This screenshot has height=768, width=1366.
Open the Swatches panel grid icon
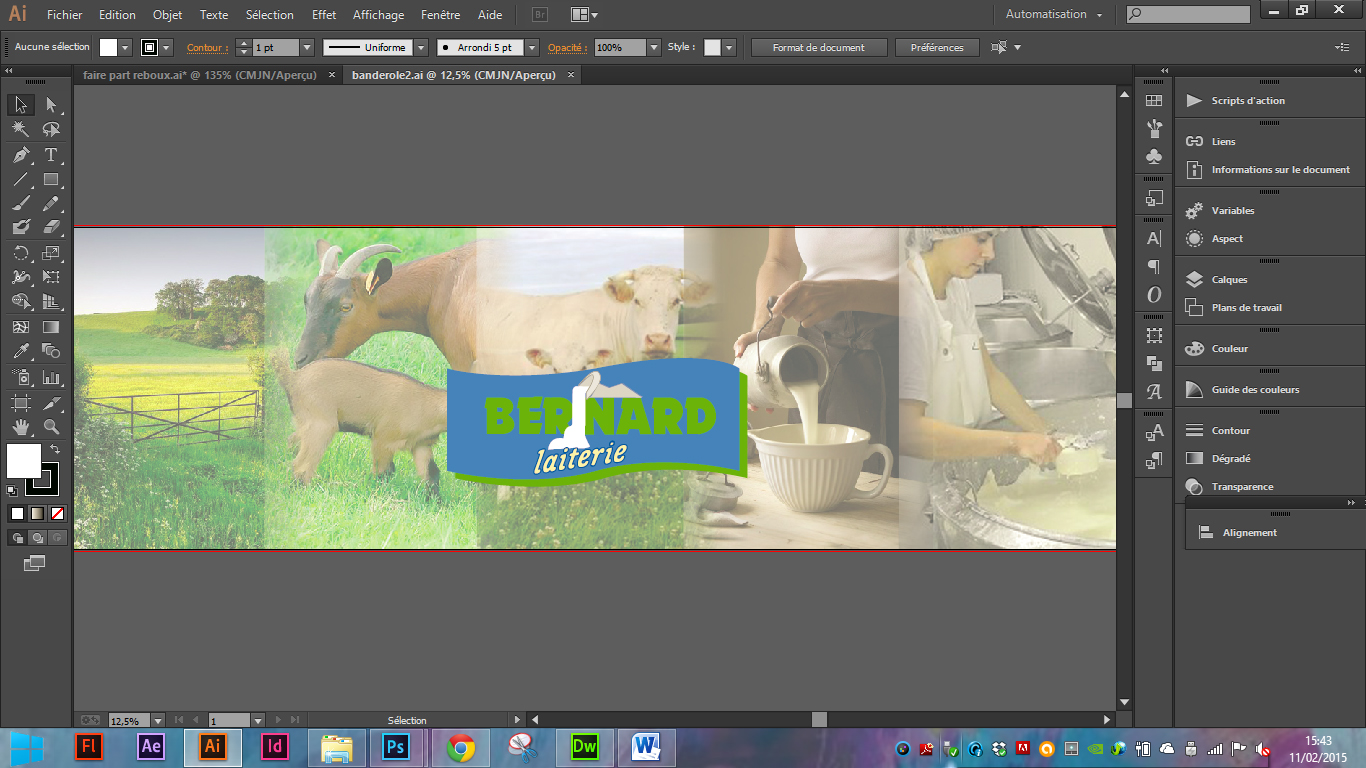coord(1154,101)
